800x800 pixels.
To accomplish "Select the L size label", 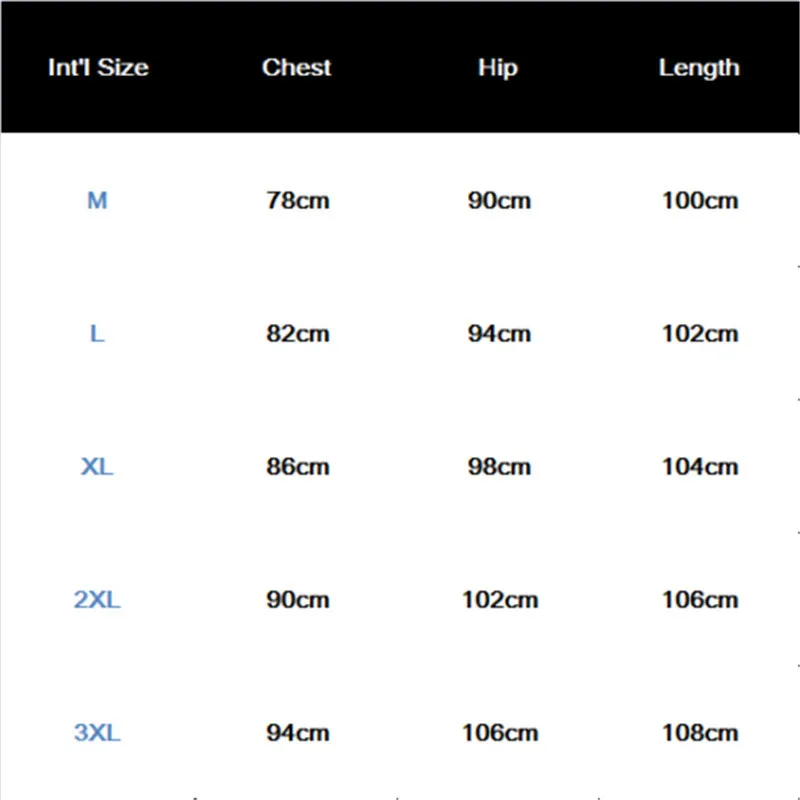I will coord(97,334).
